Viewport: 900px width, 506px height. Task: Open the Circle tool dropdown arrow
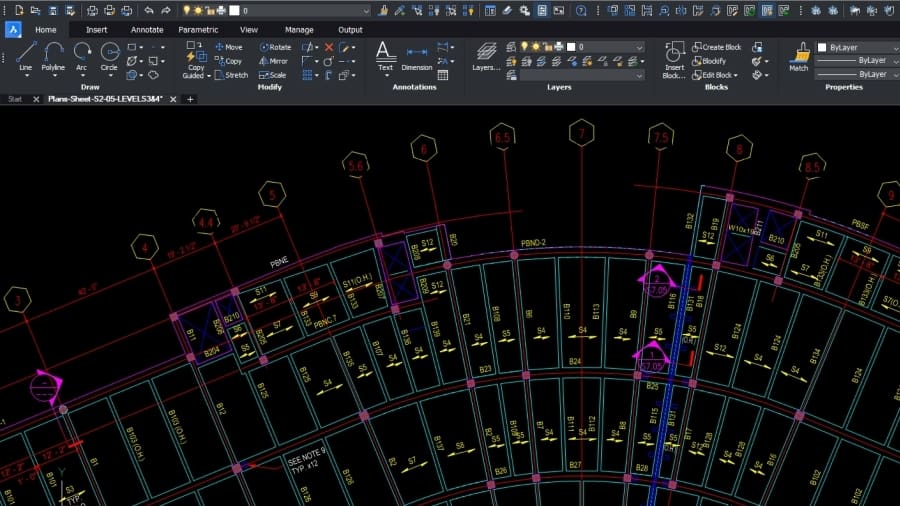pos(109,75)
